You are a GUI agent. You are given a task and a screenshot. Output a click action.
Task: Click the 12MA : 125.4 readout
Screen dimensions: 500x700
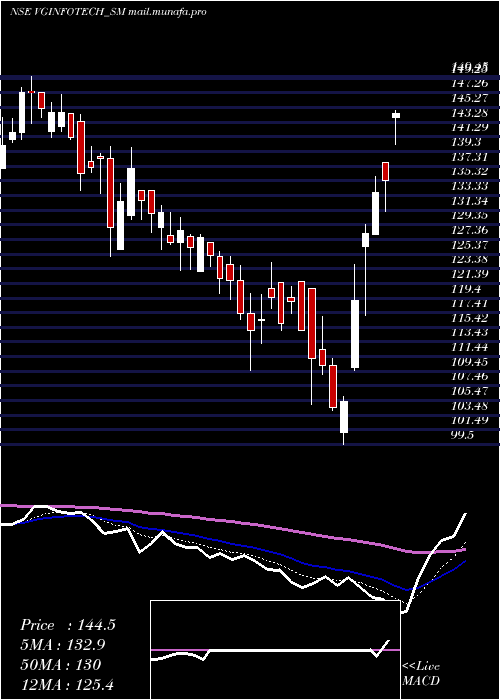(x=66, y=684)
